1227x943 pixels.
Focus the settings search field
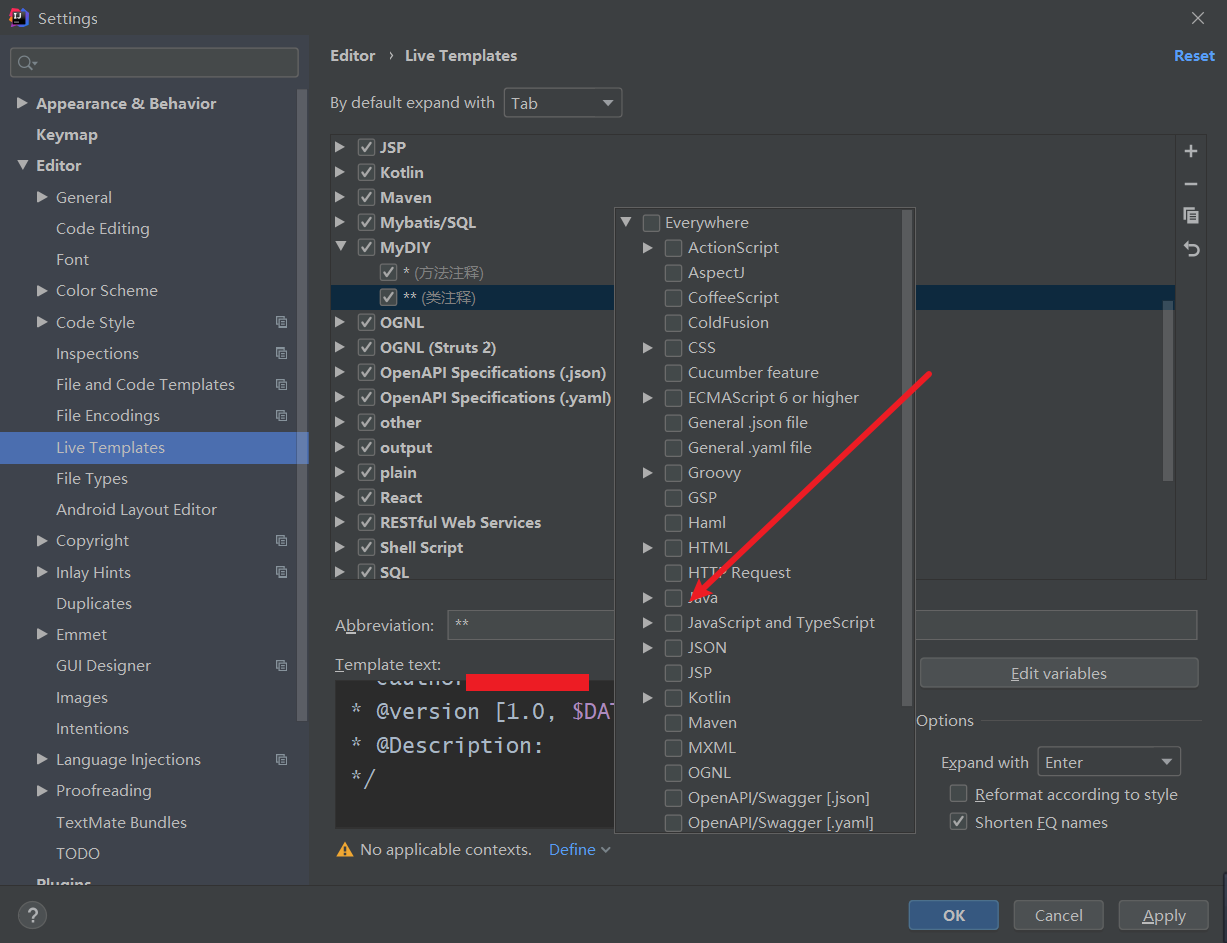pos(154,62)
